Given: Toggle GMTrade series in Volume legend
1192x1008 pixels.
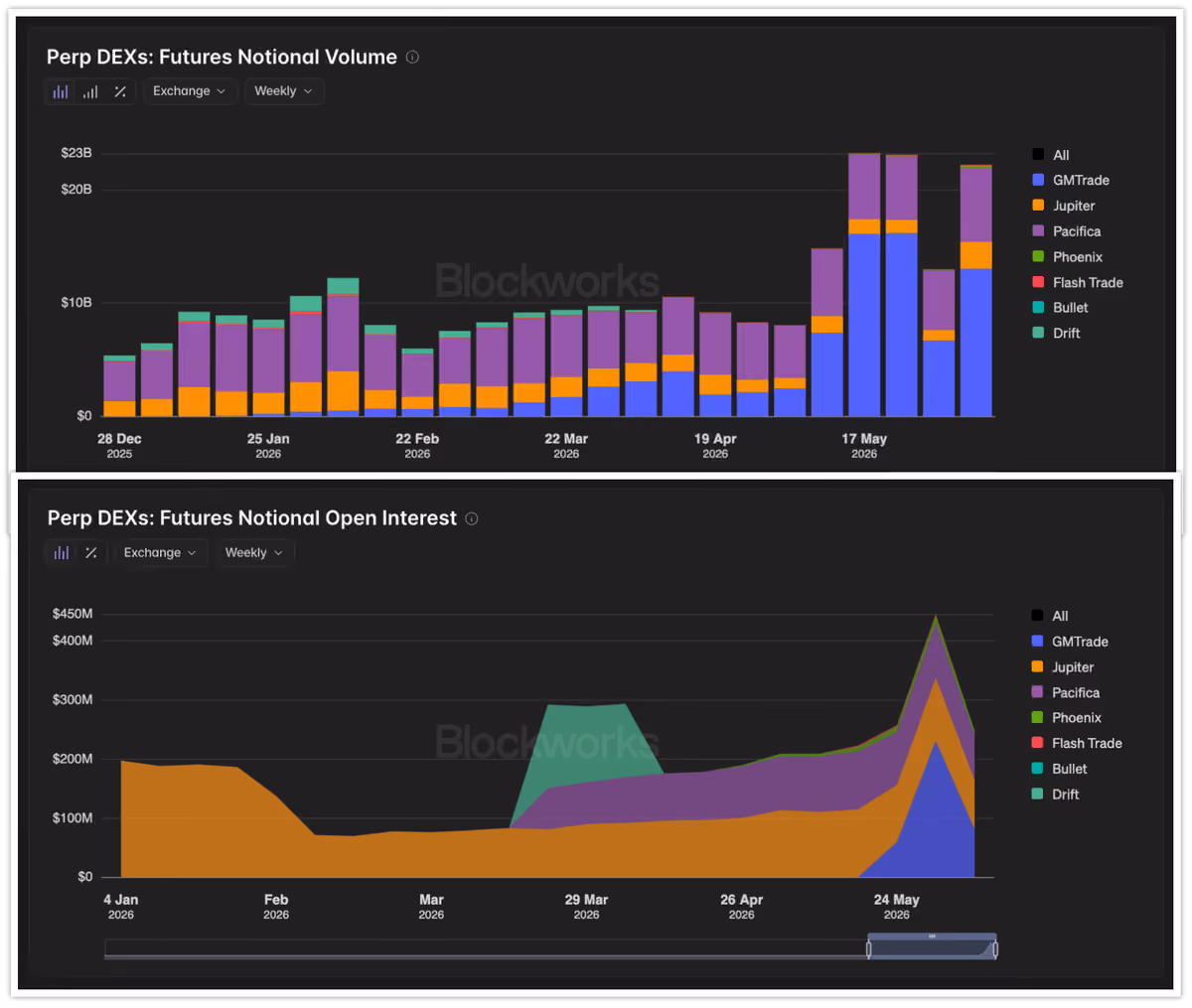Looking at the screenshot, I should 1071,180.
